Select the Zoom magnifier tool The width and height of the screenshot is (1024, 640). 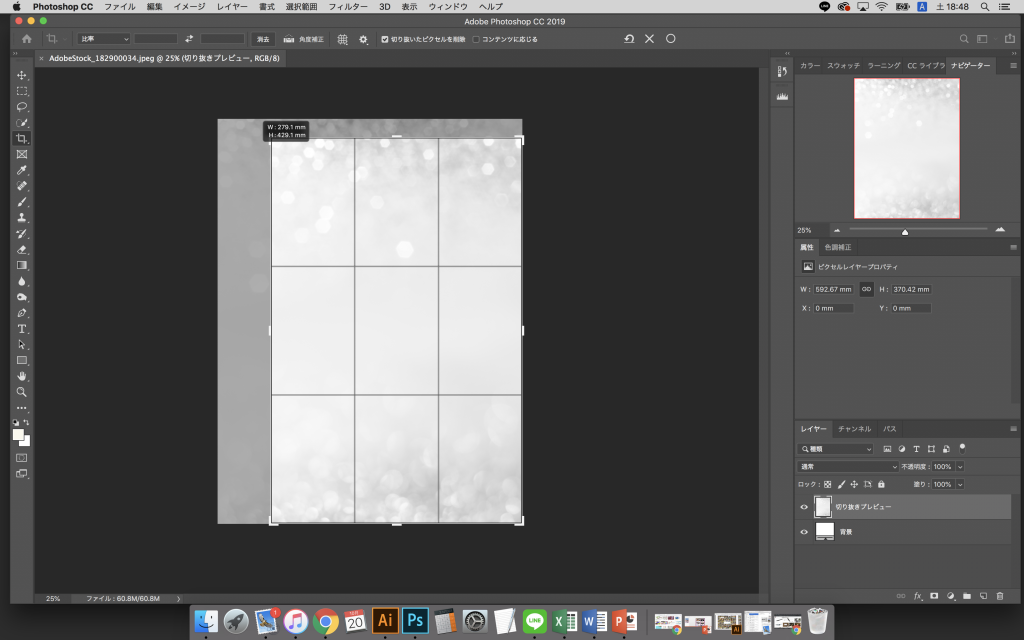22,392
